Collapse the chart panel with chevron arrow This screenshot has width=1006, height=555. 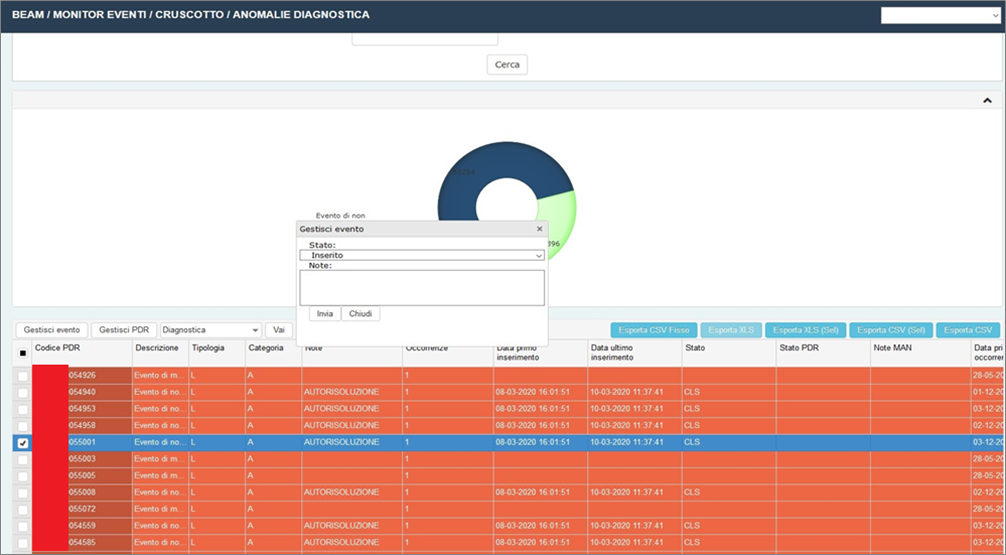coord(987,101)
